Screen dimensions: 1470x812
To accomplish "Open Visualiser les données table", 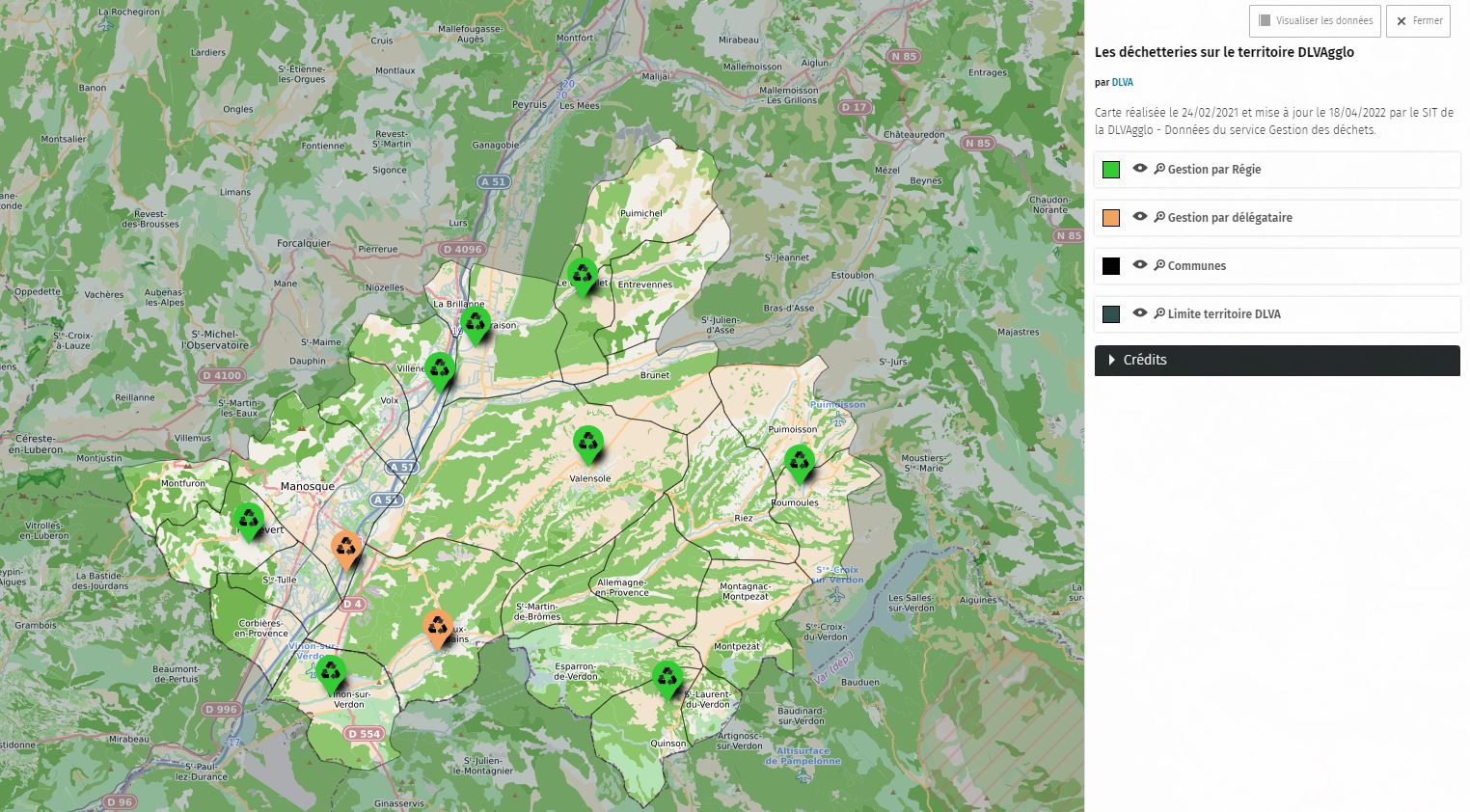I will [1315, 20].
